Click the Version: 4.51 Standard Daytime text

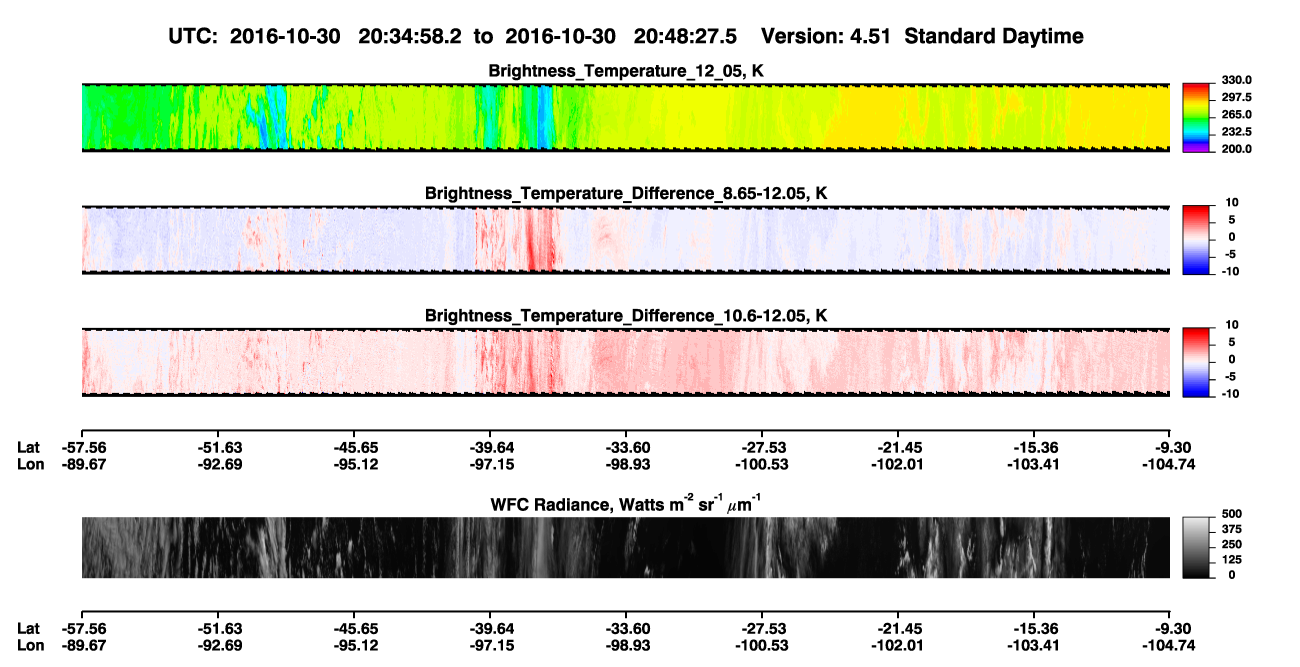click(922, 37)
